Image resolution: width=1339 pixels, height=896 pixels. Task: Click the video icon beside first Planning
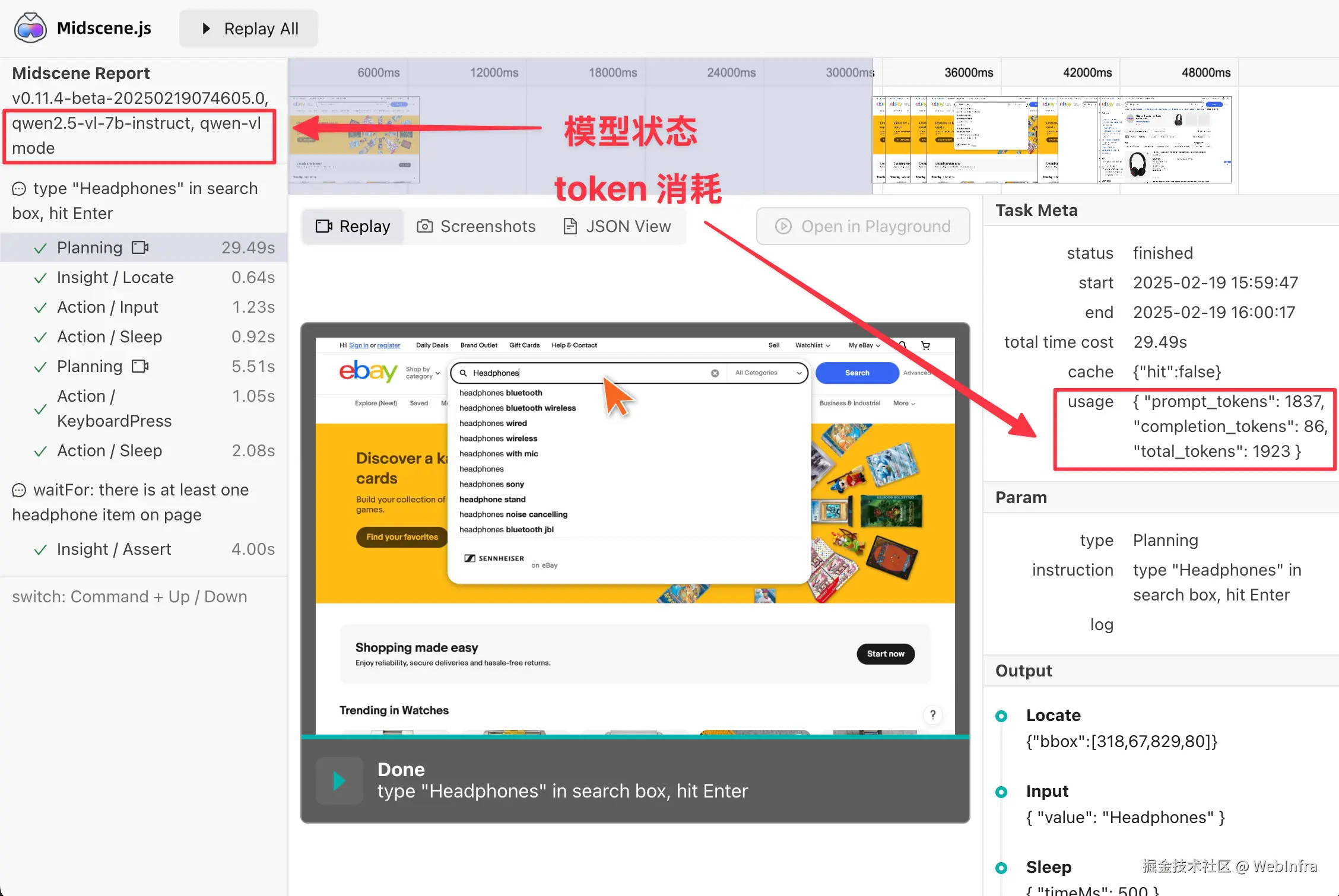click(x=140, y=247)
